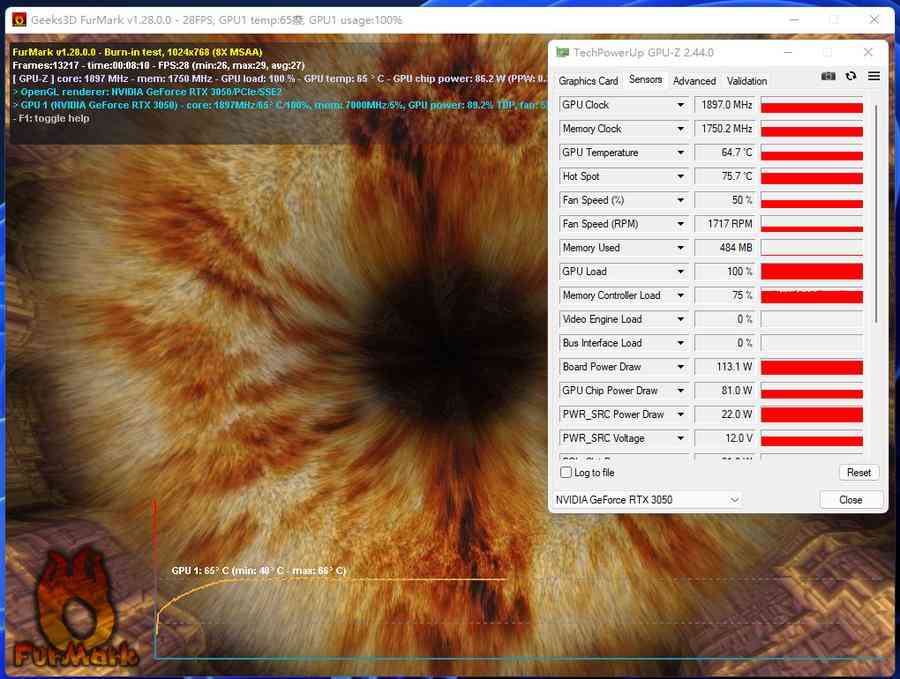Click the GPU-Z app icon in title bar
The width and height of the screenshot is (900, 679).
click(x=563, y=52)
